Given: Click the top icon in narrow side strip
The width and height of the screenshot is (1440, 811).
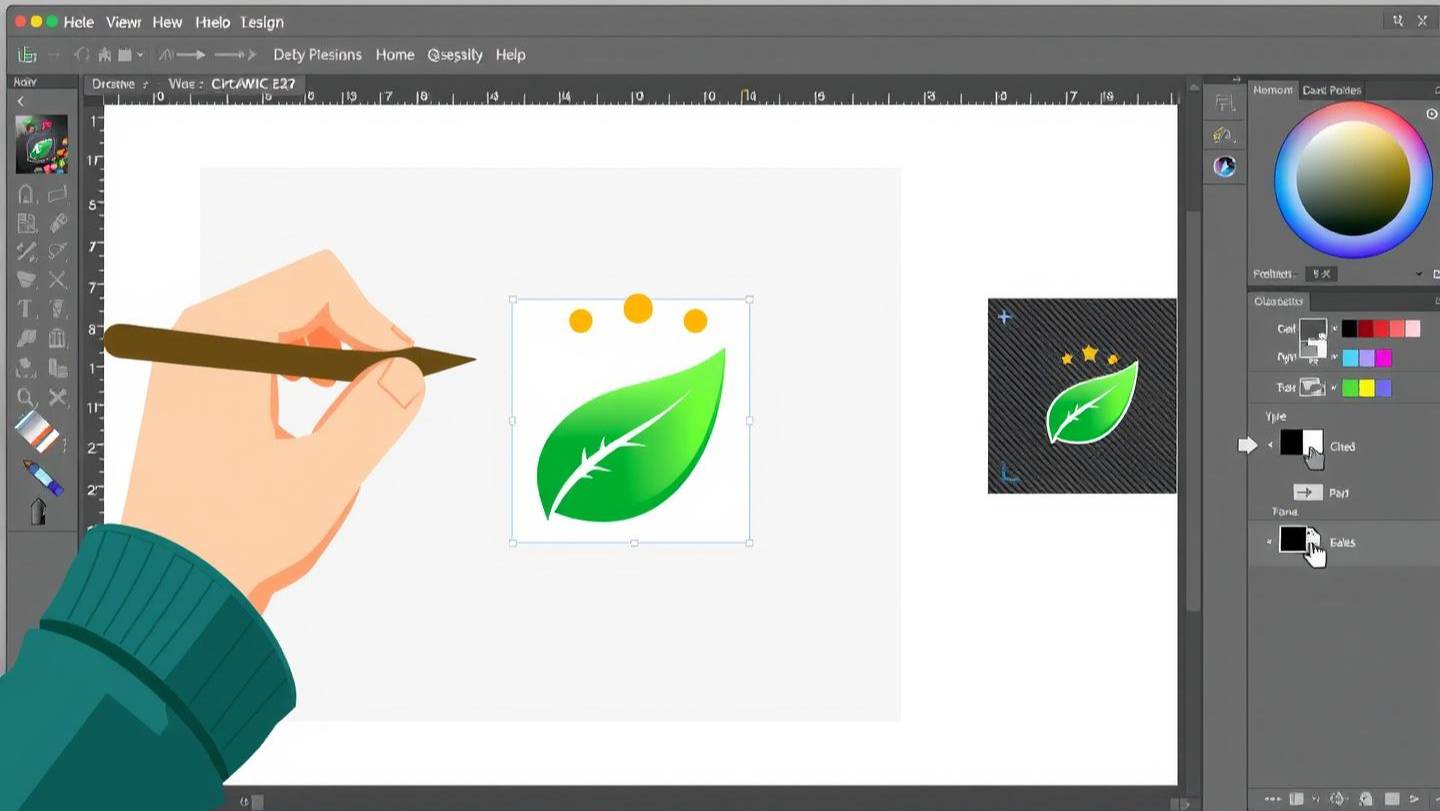Looking at the screenshot, I should point(1224,102).
